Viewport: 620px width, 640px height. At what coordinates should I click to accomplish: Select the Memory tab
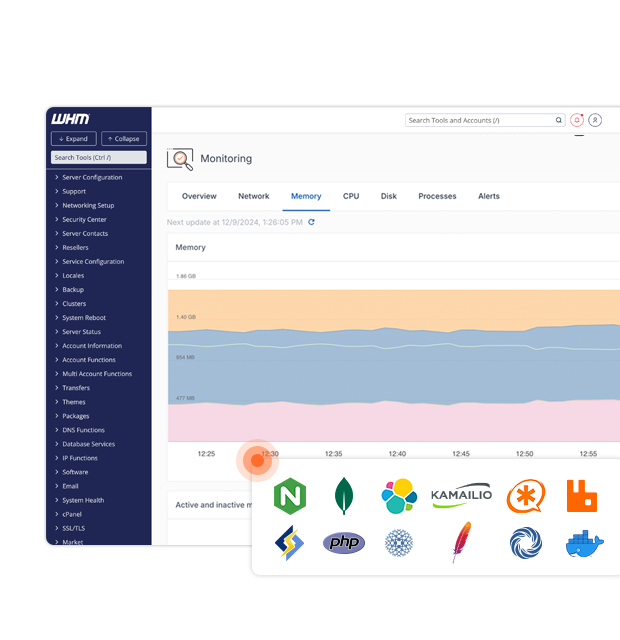pyautogui.click(x=306, y=196)
